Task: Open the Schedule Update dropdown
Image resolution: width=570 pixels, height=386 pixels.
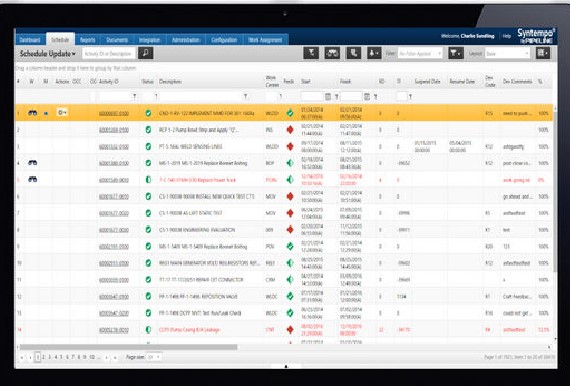Action: [48, 54]
